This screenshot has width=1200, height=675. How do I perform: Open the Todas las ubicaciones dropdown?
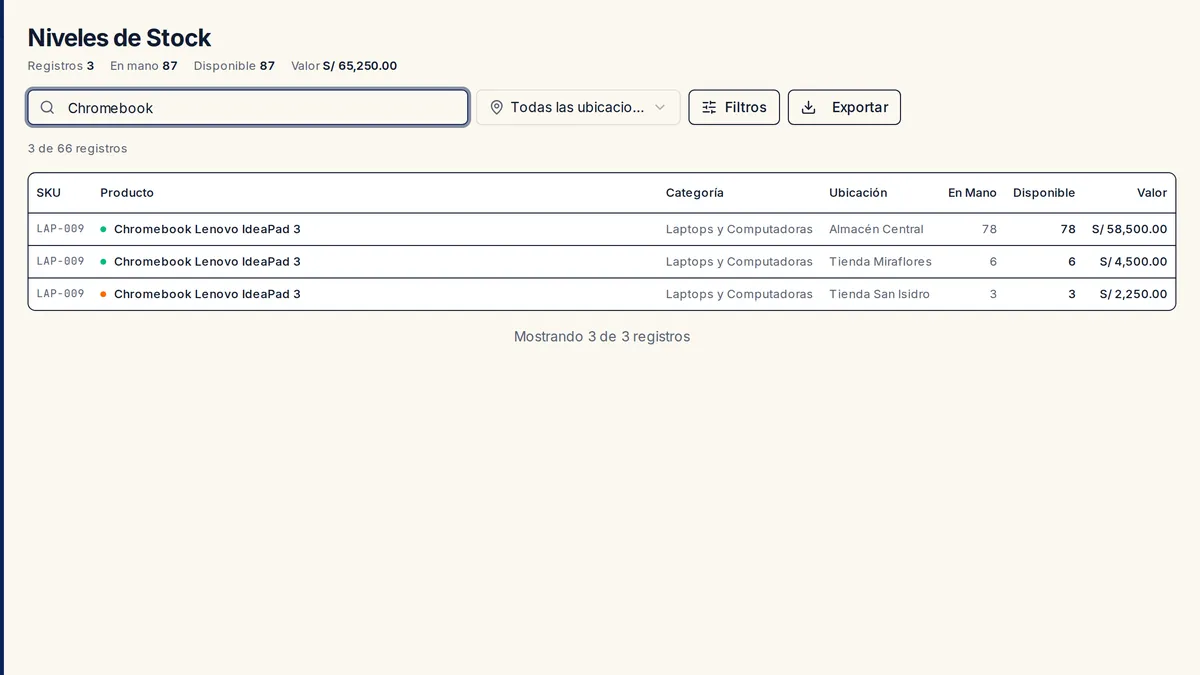pos(578,107)
